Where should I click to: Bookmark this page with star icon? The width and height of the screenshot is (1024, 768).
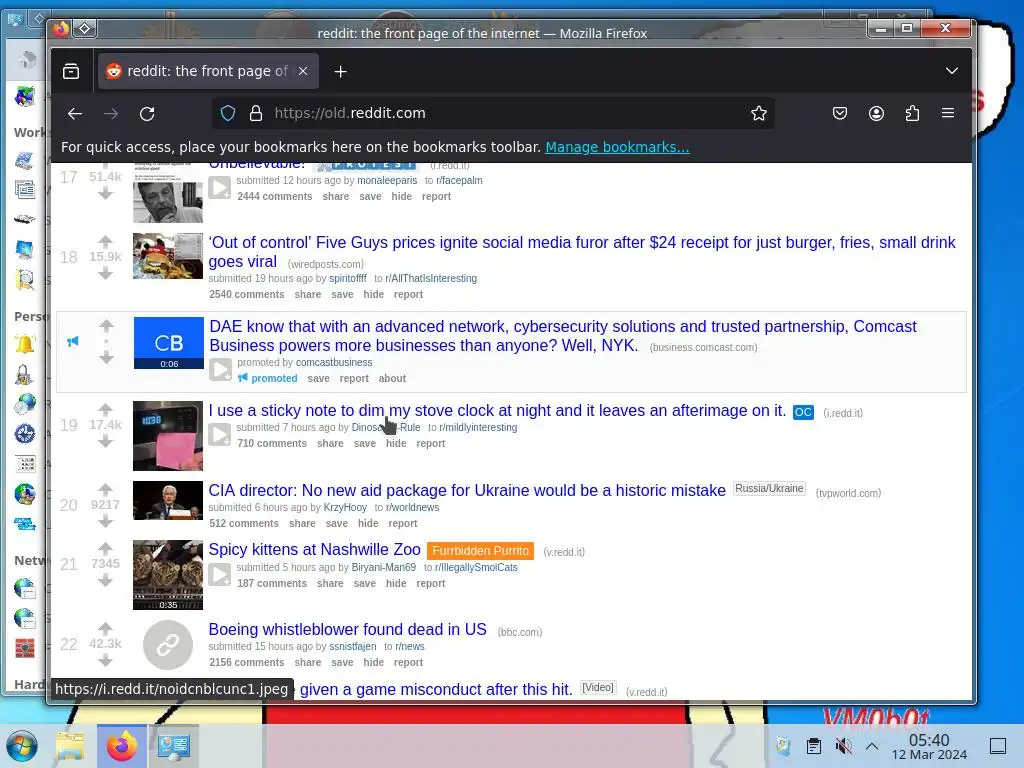[x=758, y=114]
